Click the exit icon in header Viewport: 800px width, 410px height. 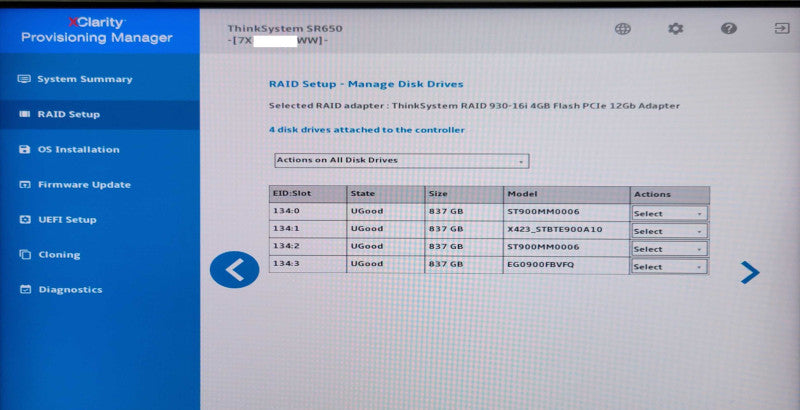782,28
